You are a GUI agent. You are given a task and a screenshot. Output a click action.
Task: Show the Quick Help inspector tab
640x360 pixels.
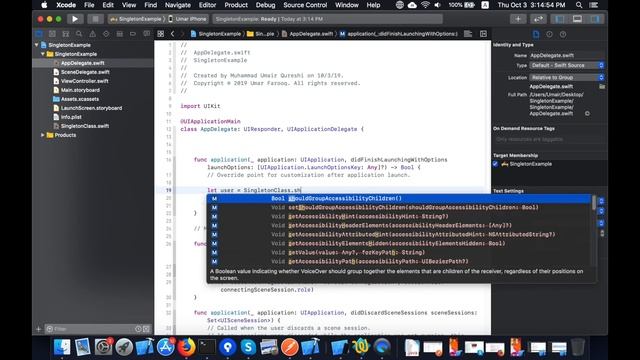click(563, 34)
